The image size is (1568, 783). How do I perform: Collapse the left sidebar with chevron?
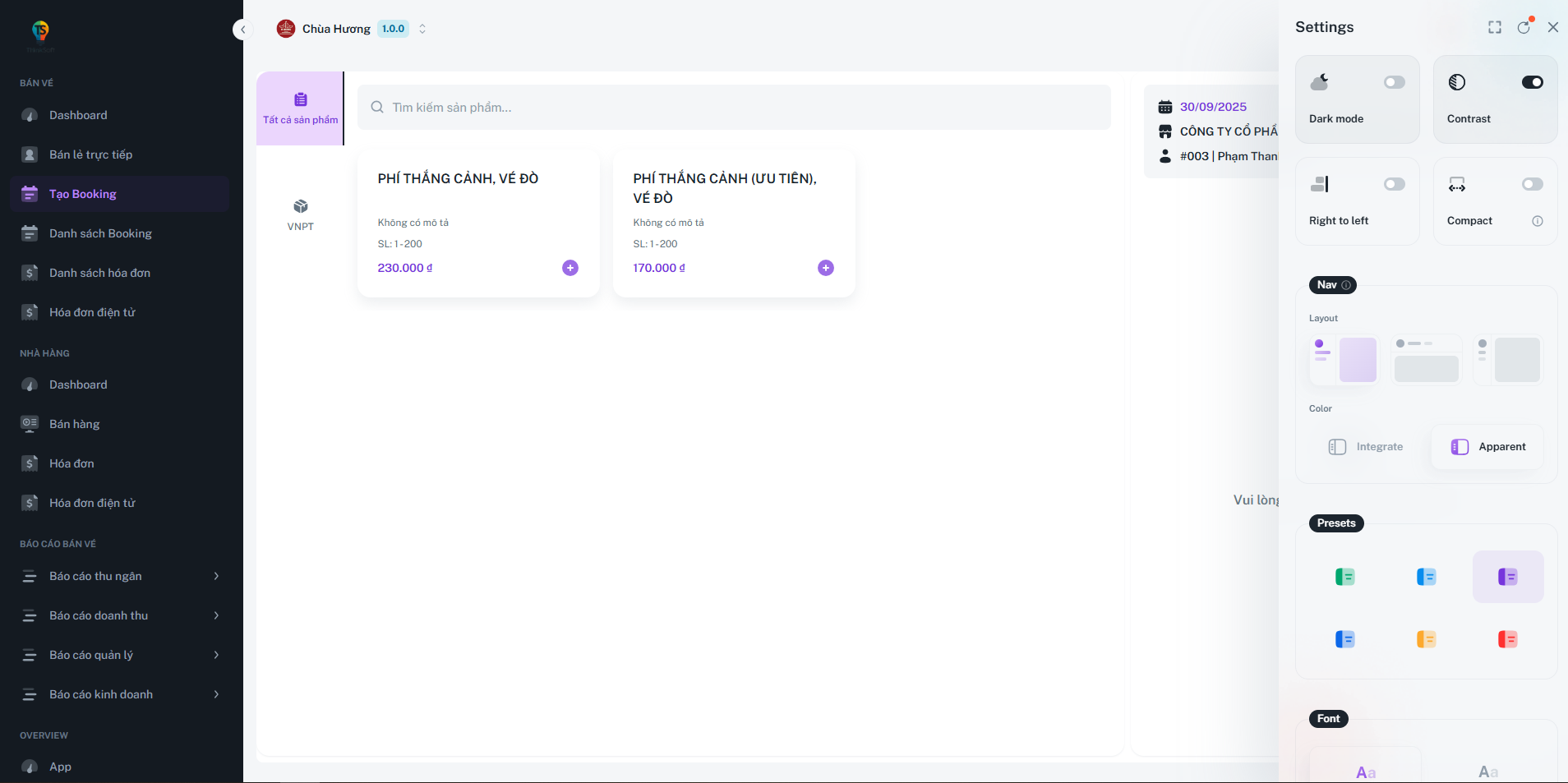point(243,29)
